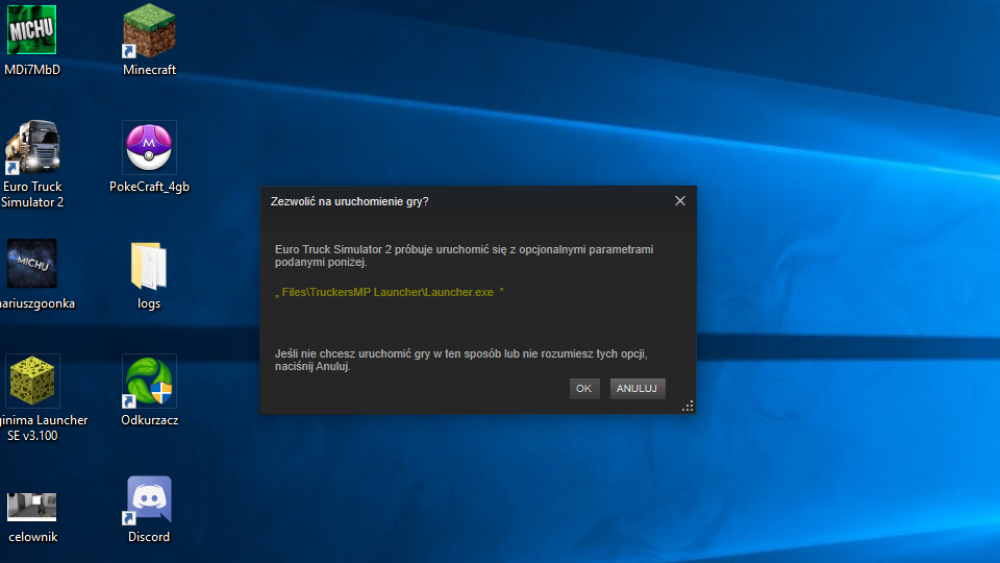Image resolution: width=1000 pixels, height=563 pixels.
Task: Click the 'logs' label below the folder
Action: (x=149, y=304)
